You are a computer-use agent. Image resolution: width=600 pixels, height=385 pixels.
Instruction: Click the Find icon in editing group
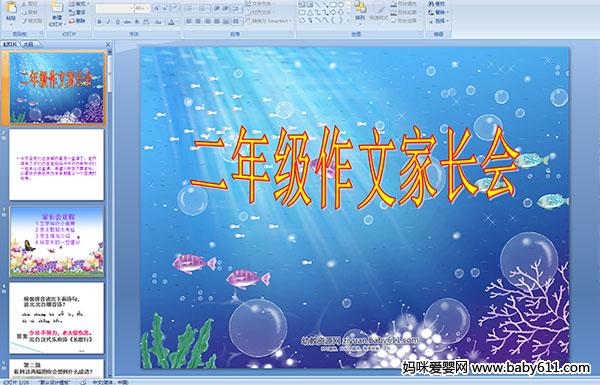(437, 4)
